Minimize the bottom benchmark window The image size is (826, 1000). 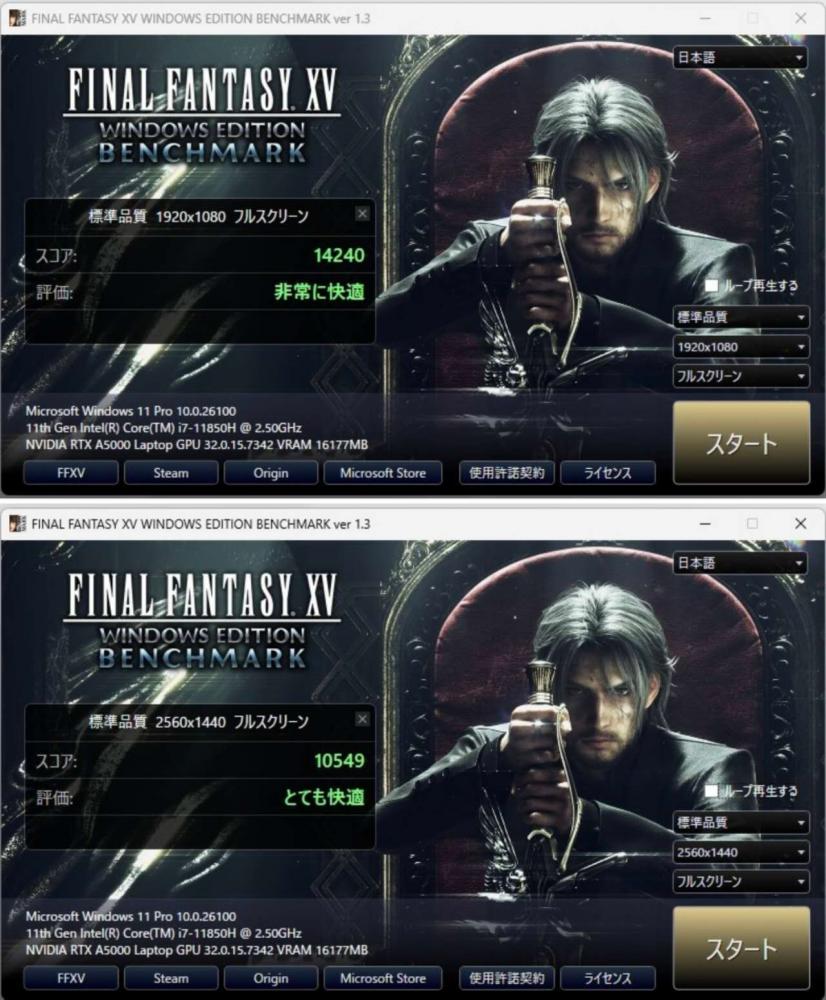tap(705, 524)
